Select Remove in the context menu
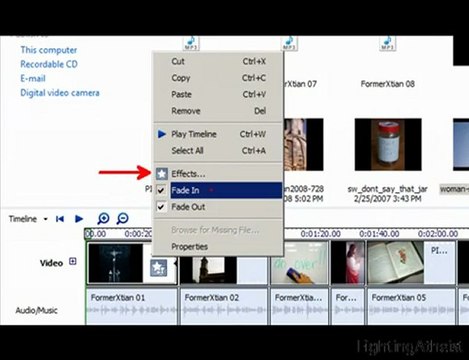Viewport: 469px width, 360px height. pyautogui.click(x=218, y=111)
